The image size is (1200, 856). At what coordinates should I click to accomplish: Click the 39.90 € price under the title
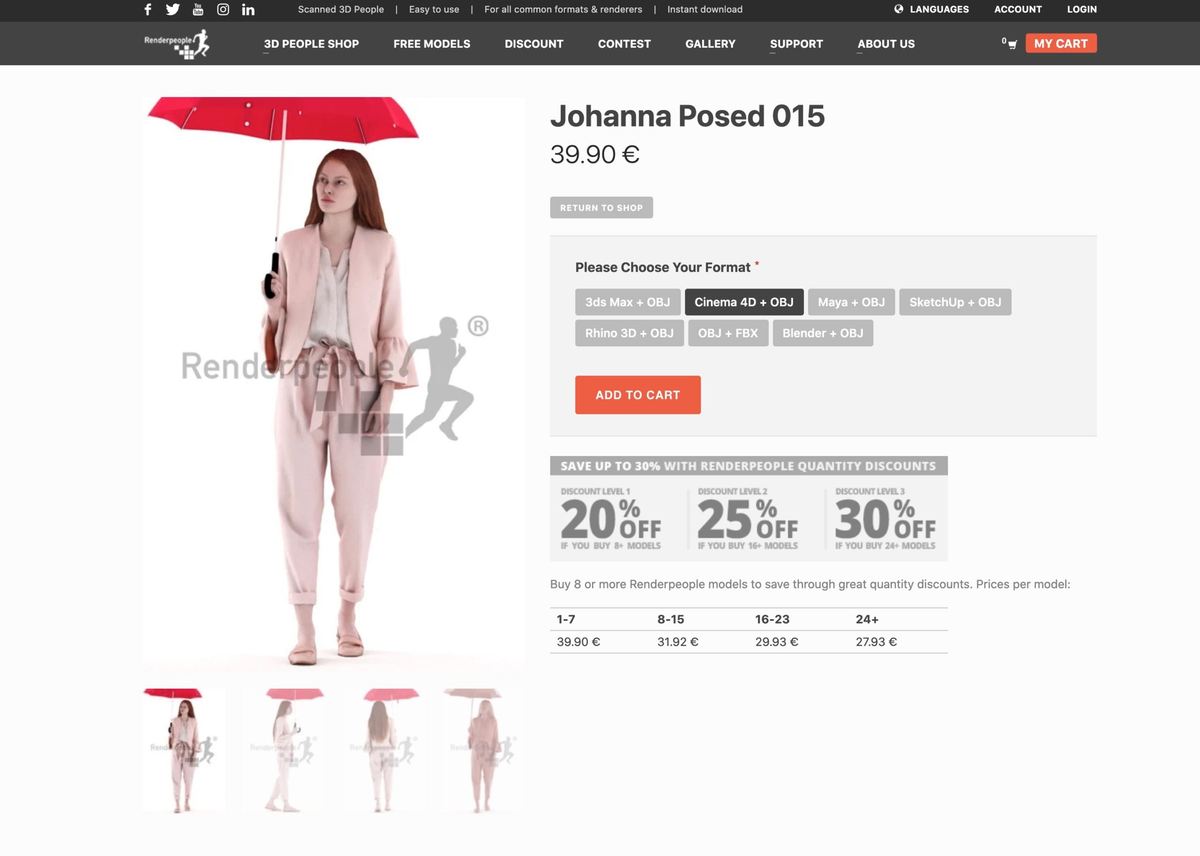point(595,154)
